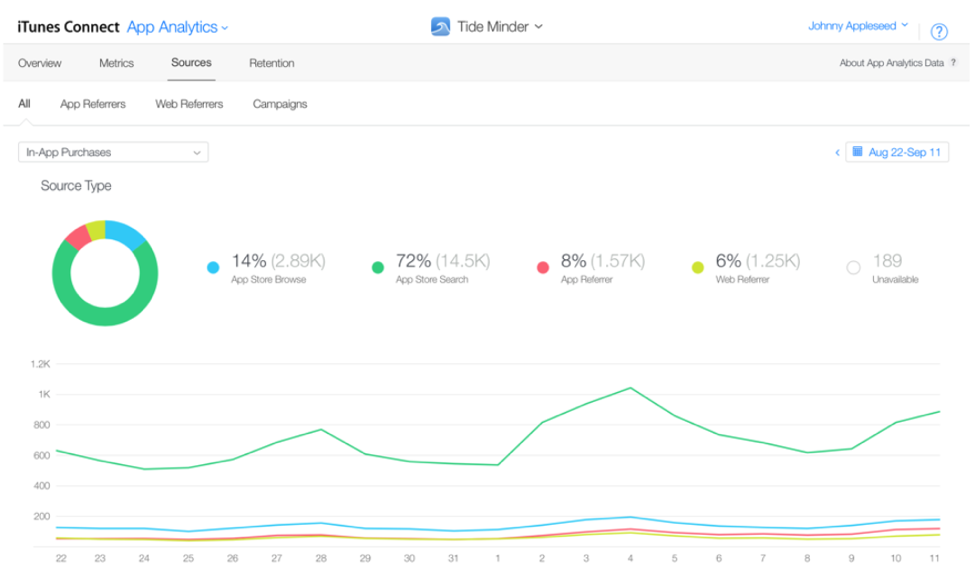Click the green segment of the donut chart

coord(105,317)
